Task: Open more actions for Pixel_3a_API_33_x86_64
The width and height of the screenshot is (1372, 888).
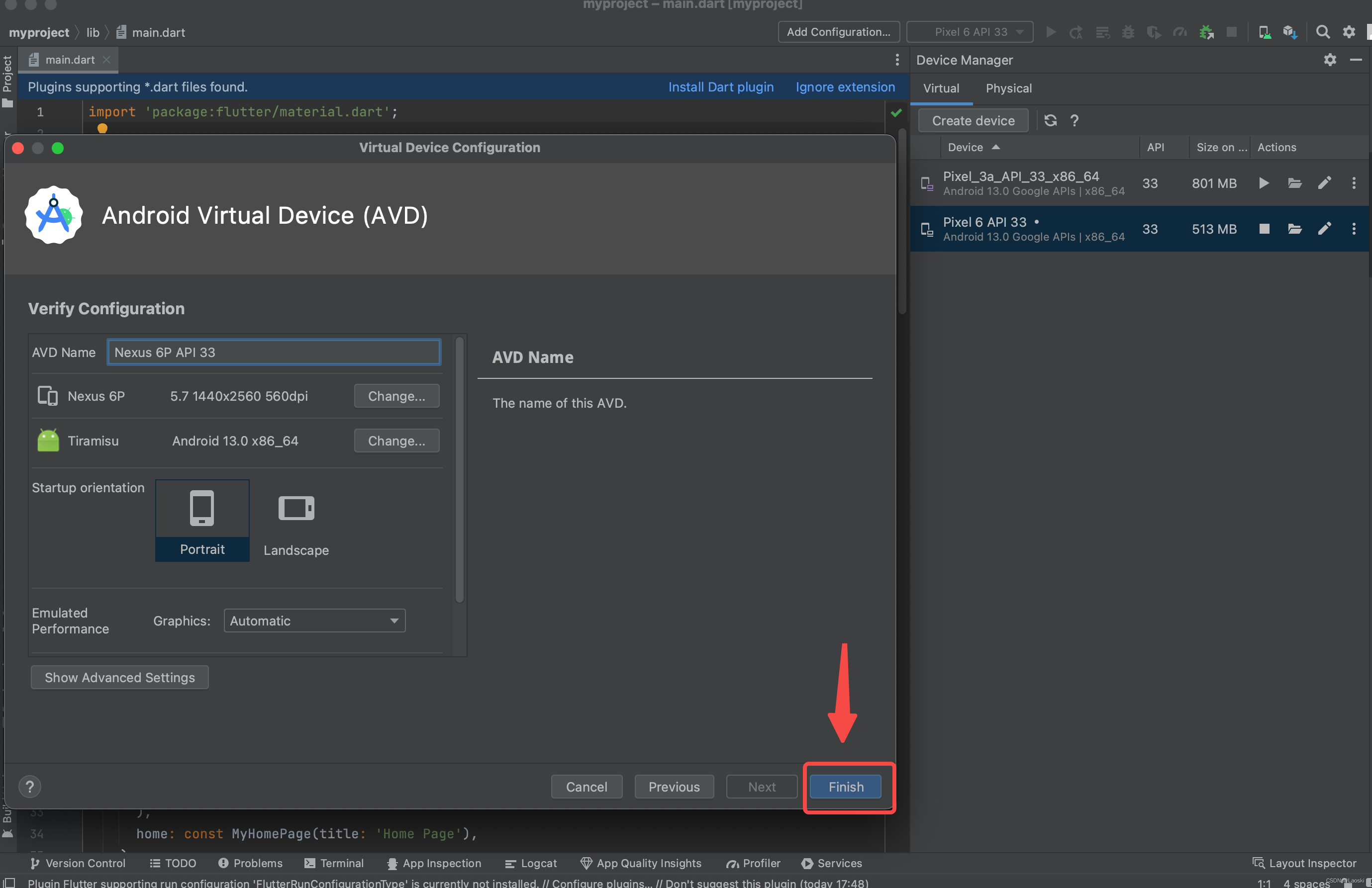Action: click(1354, 183)
